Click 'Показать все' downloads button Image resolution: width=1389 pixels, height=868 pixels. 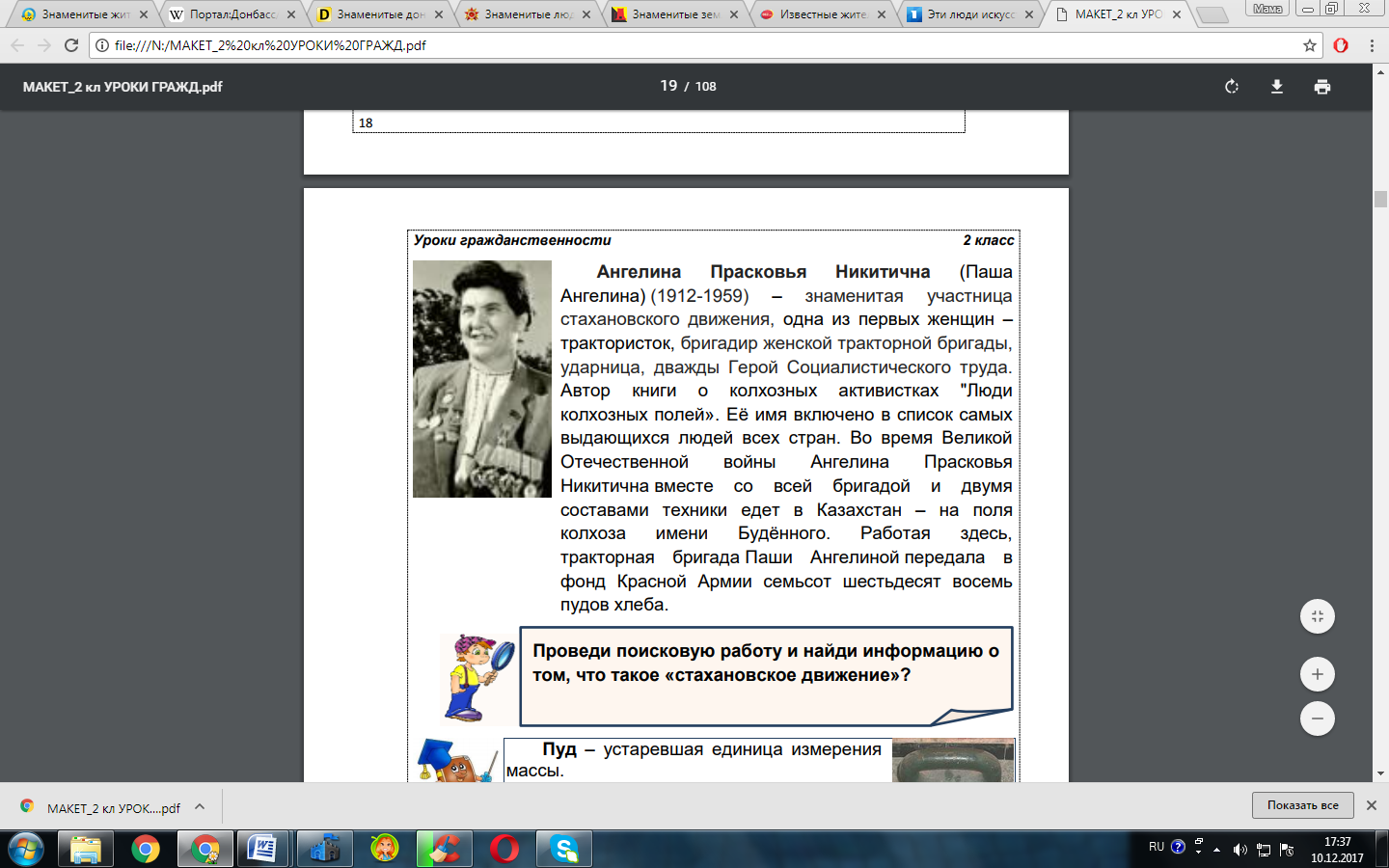tap(1303, 805)
